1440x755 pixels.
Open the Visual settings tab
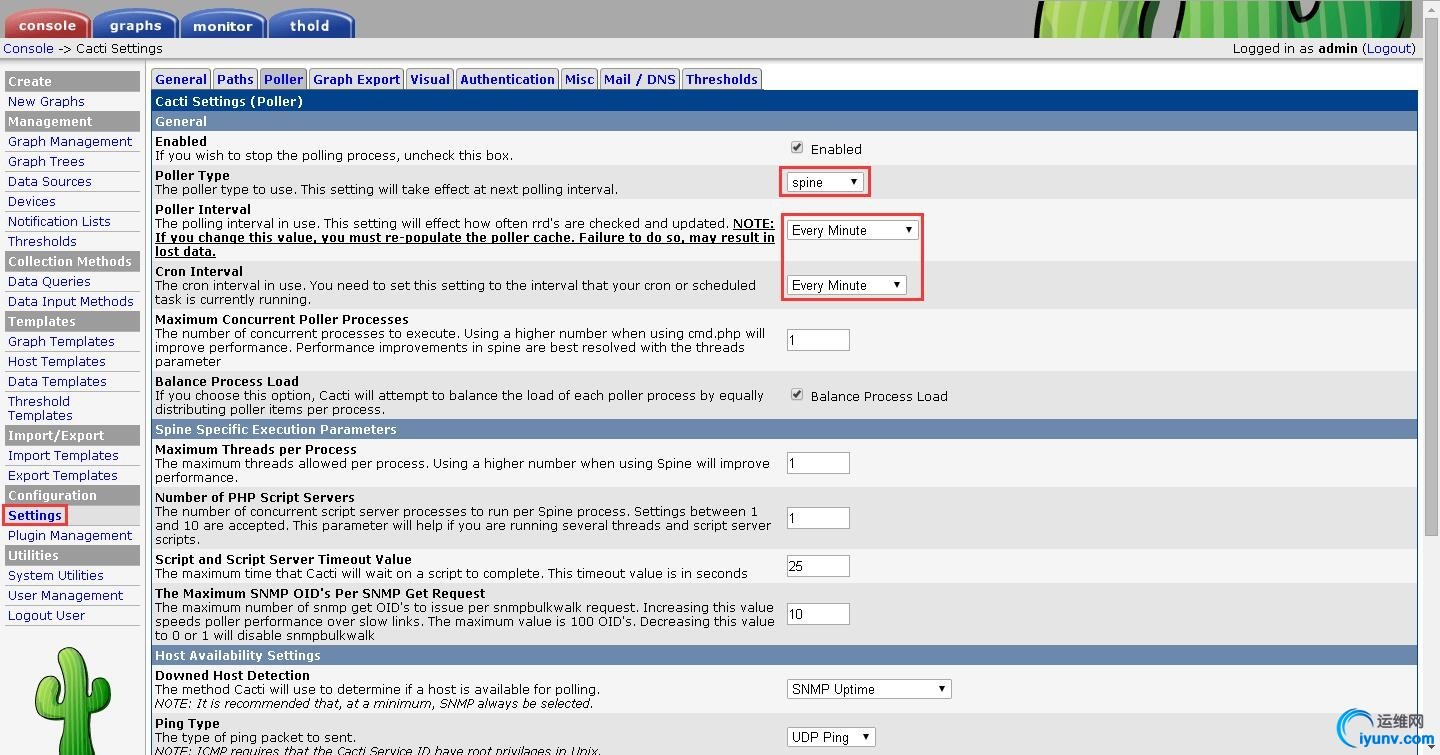pyautogui.click(x=430, y=79)
